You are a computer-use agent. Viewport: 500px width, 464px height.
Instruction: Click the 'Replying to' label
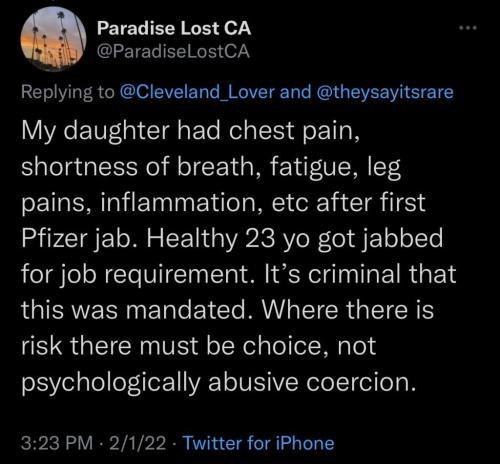68,92
